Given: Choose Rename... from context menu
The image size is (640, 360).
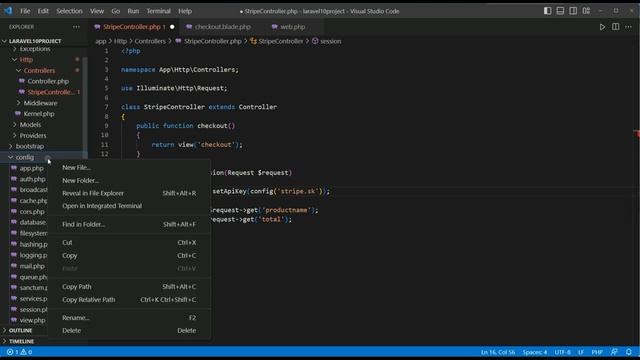Looking at the screenshot, I should [129, 318].
